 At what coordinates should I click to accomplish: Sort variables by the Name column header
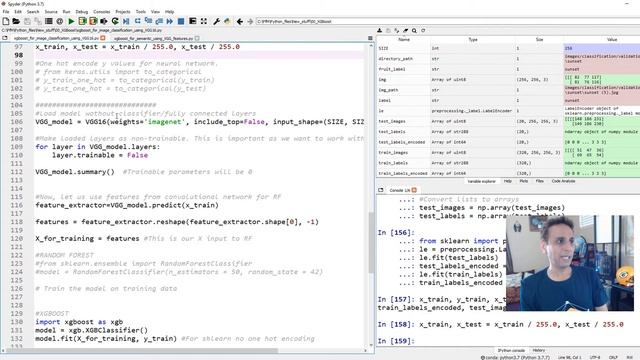click(404, 40)
